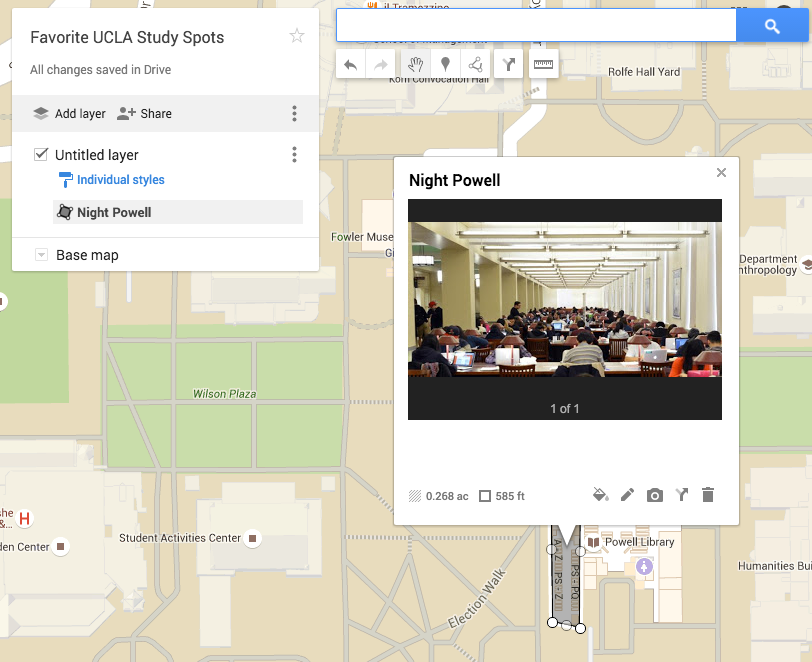Click the blue search button

click(772, 25)
